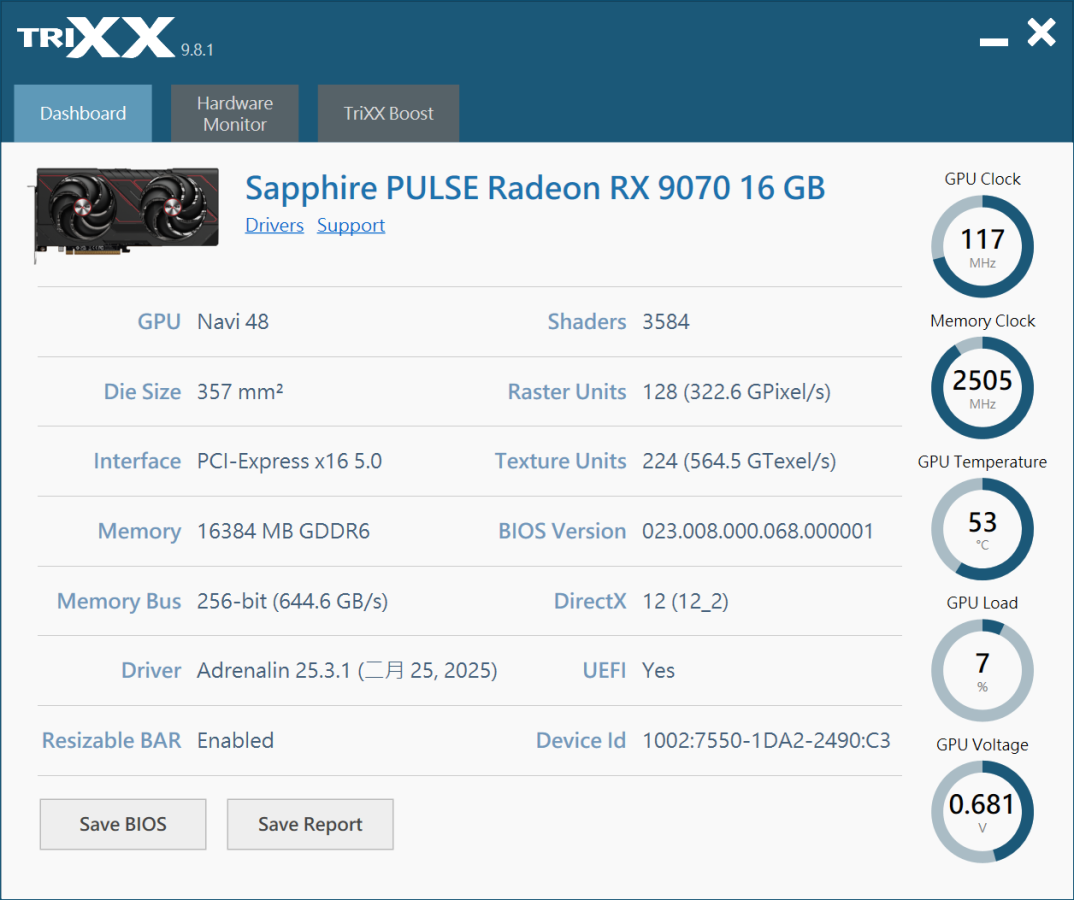The image size is (1074, 900).
Task: Click the Drivers link
Action: (274, 225)
